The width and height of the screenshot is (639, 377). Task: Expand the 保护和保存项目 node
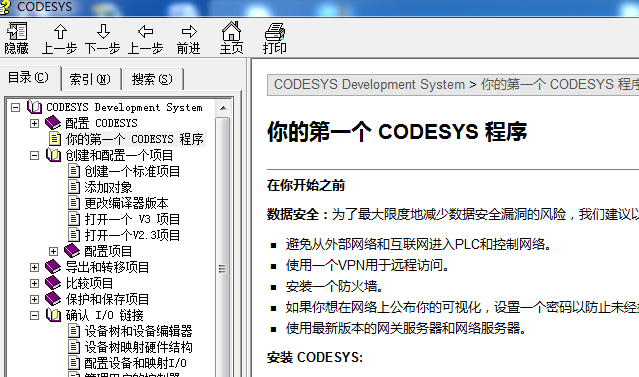(x=34, y=299)
